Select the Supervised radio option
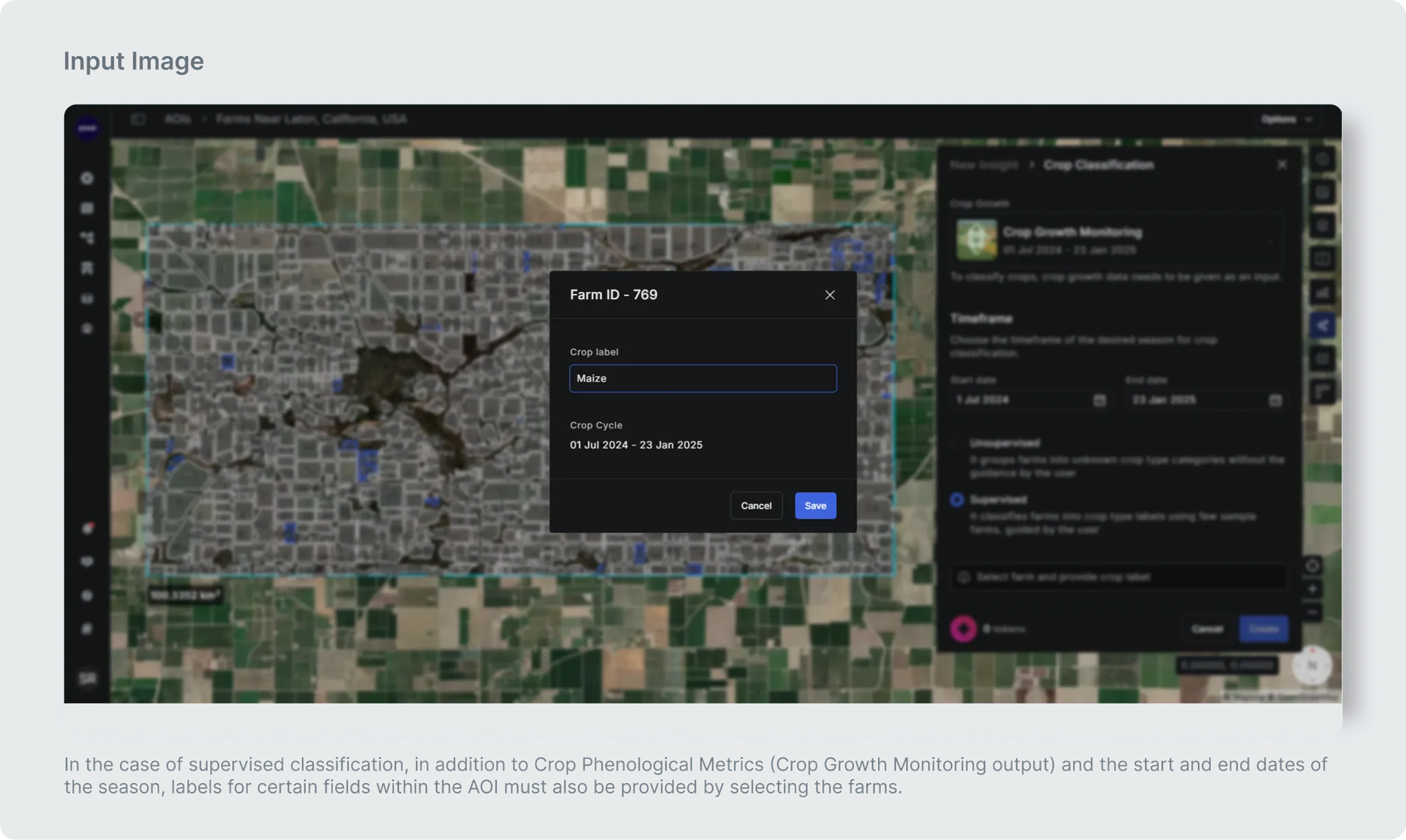Screen dimensions: 1406x840 click(956, 500)
